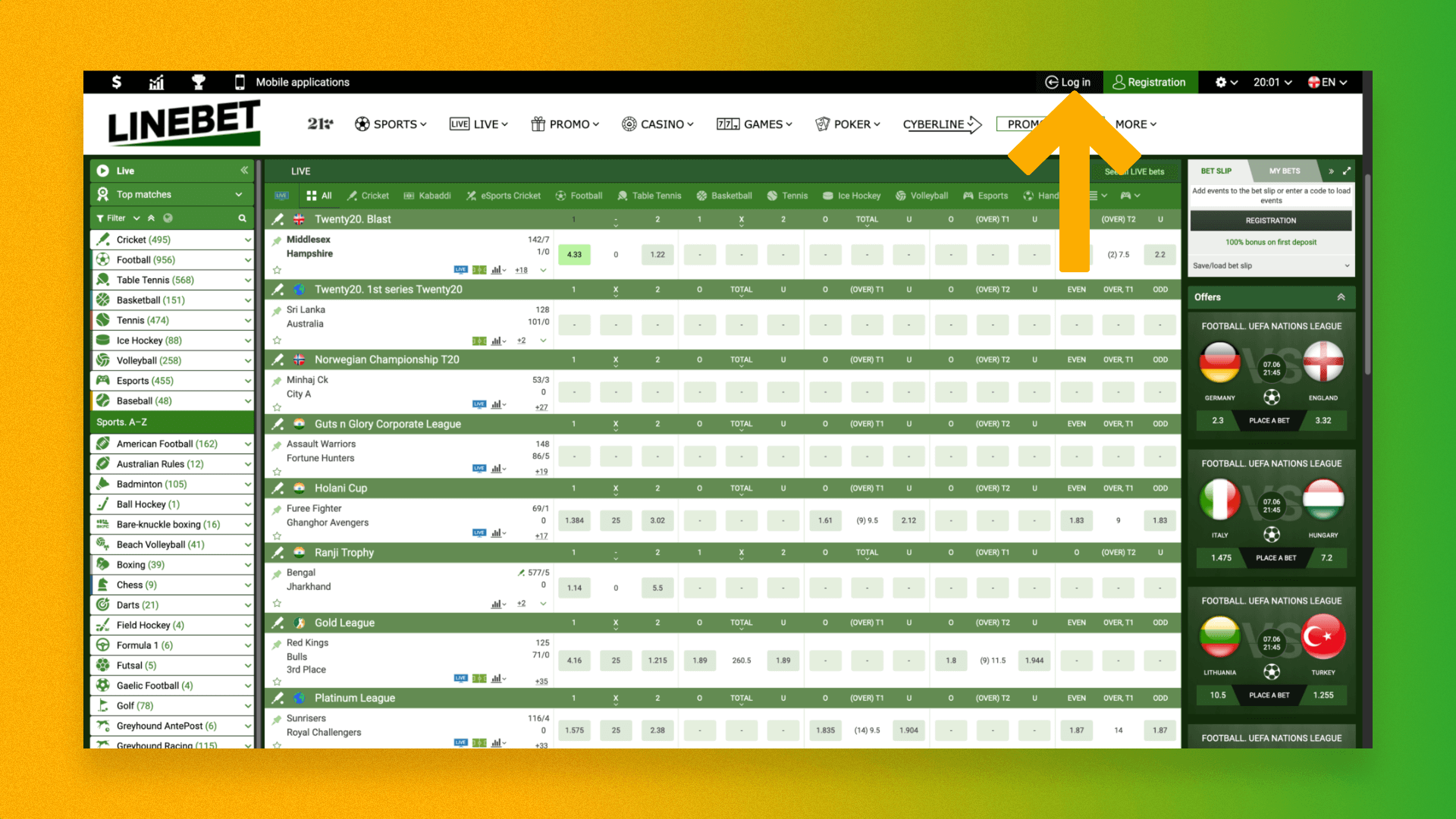Pin the Assault Warriors match

point(277,446)
